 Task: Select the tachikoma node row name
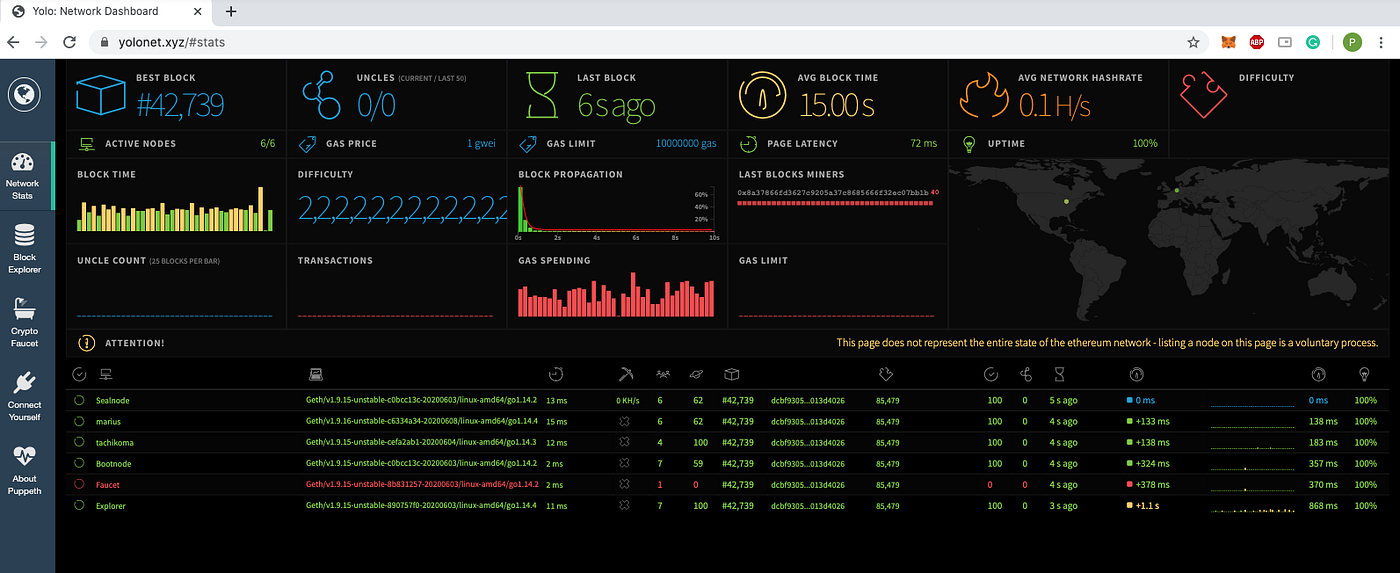[115, 442]
